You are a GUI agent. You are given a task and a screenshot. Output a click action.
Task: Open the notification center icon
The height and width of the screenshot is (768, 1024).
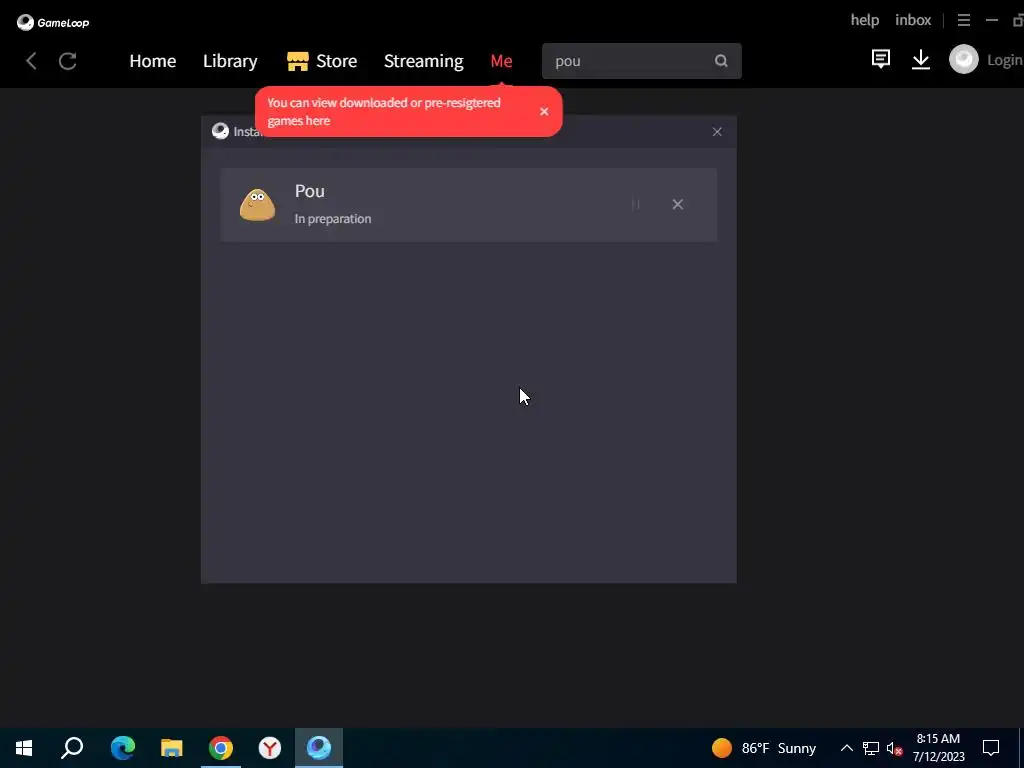coord(991,748)
